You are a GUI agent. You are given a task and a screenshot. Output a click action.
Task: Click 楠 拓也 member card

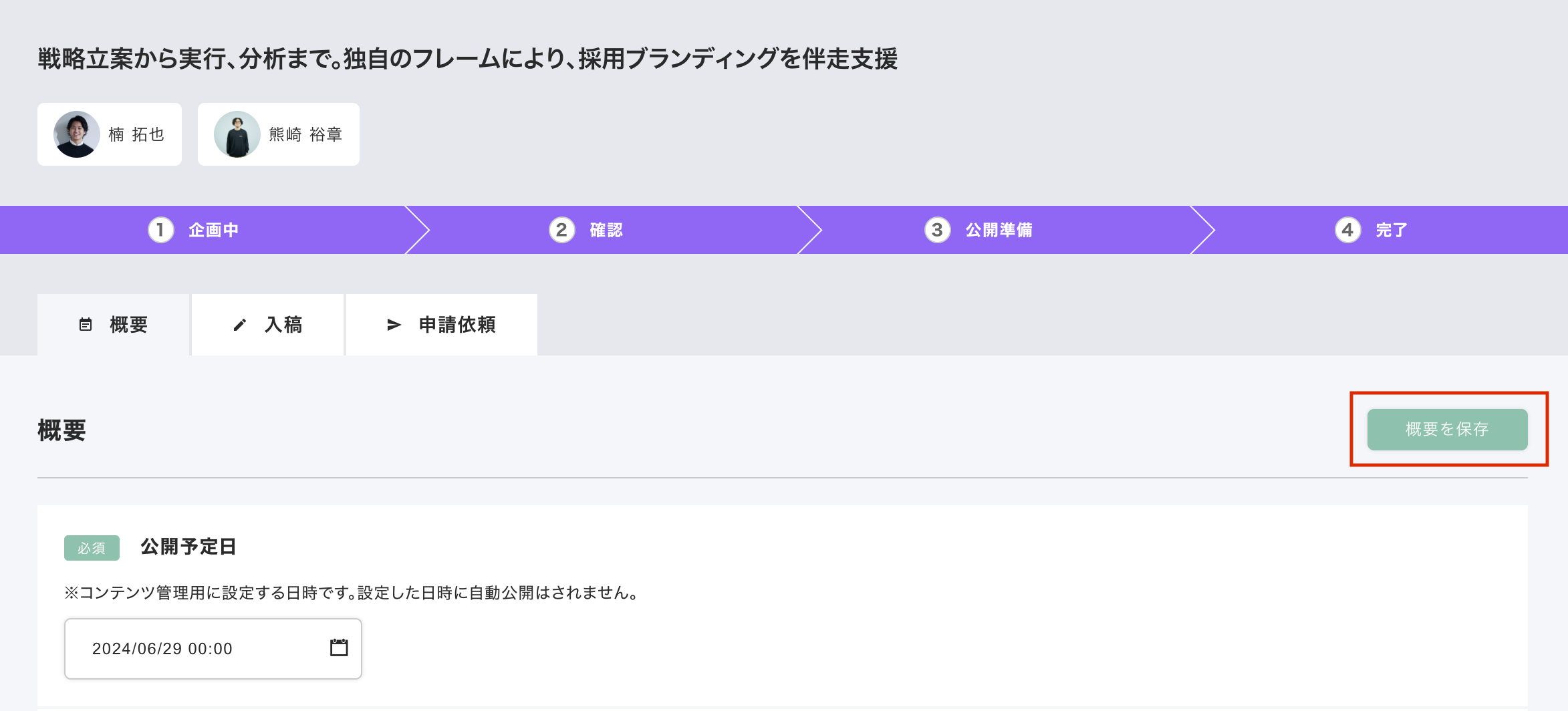[110, 134]
